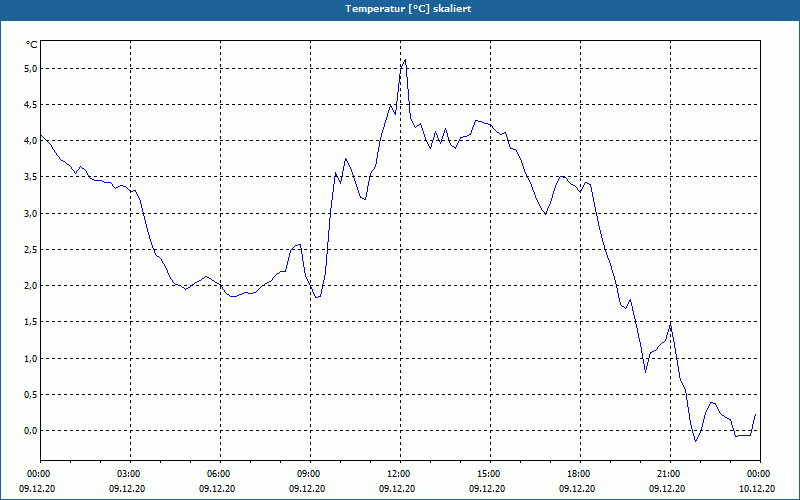The image size is (800, 500).
Task: Click the 5,0 y-axis label
Action: coord(32,68)
